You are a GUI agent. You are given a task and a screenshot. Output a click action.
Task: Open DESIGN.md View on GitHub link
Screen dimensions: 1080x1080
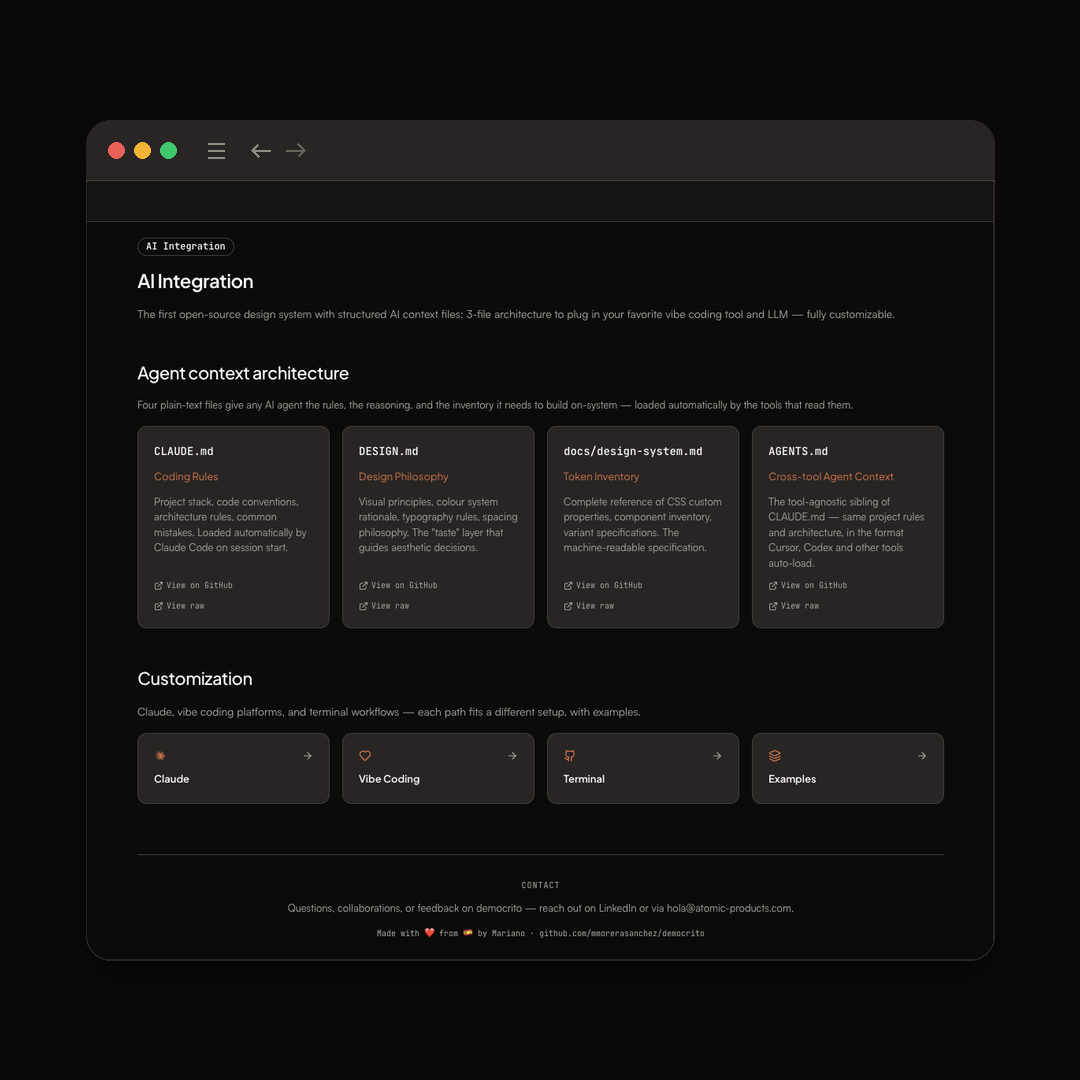point(398,585)
